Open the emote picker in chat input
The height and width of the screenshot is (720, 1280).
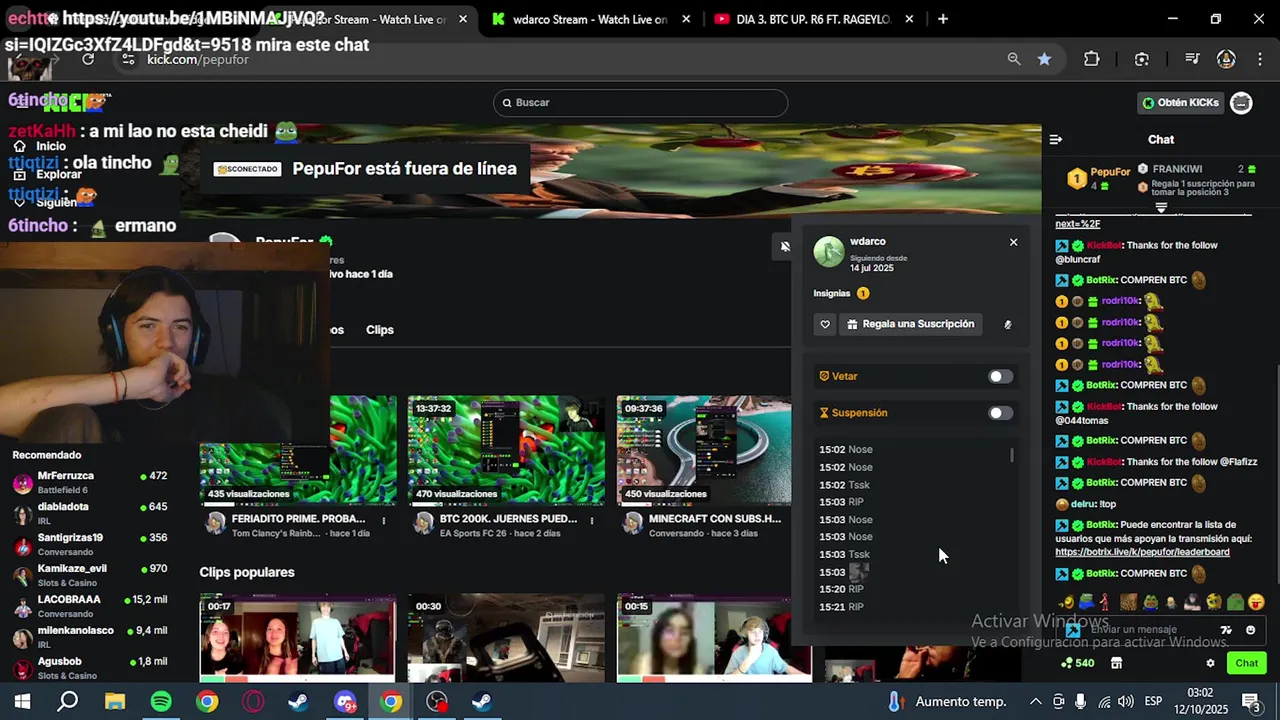(x=1250, y=630)
